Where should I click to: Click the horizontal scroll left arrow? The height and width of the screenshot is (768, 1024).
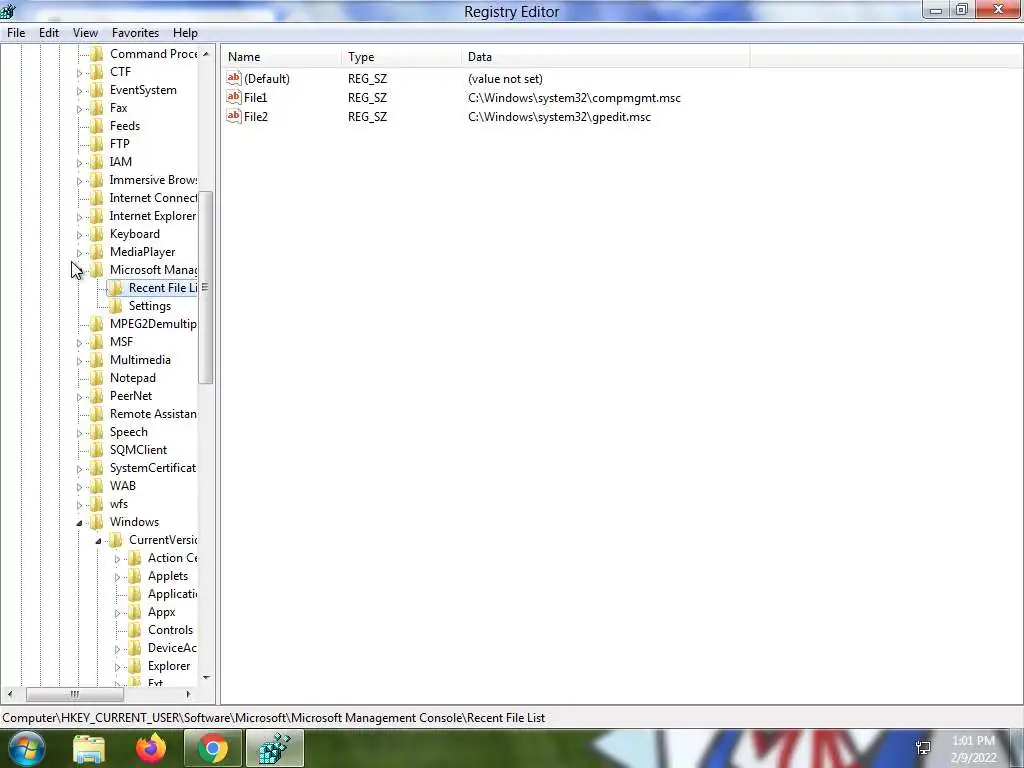point(9,694)
